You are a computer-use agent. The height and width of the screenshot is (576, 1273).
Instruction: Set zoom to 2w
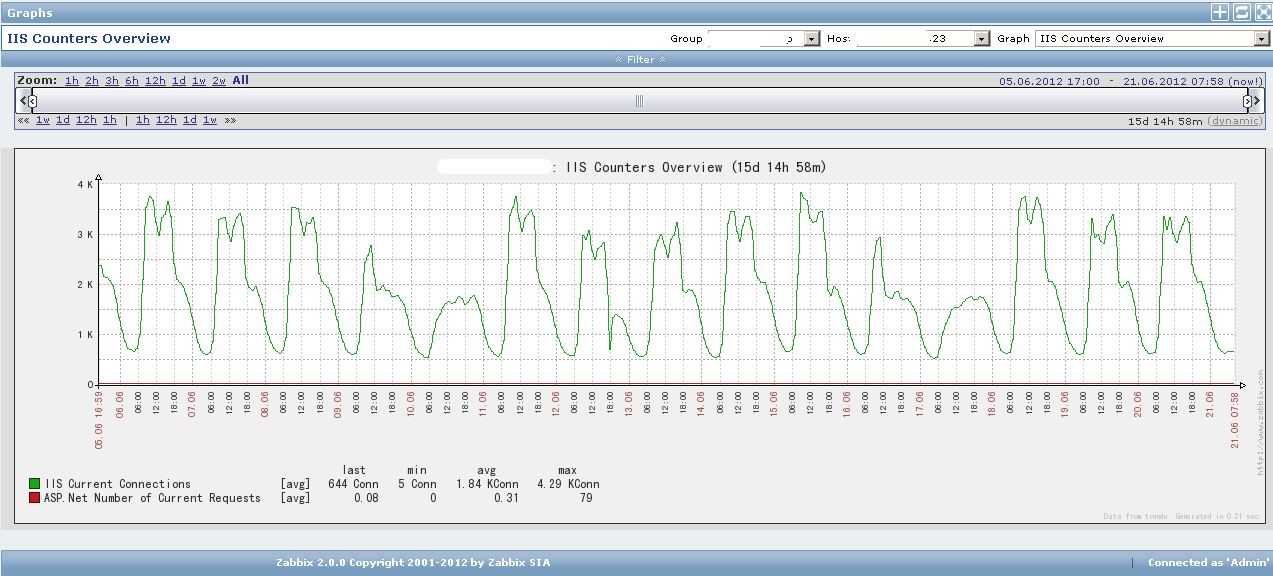tap(219, 81)
